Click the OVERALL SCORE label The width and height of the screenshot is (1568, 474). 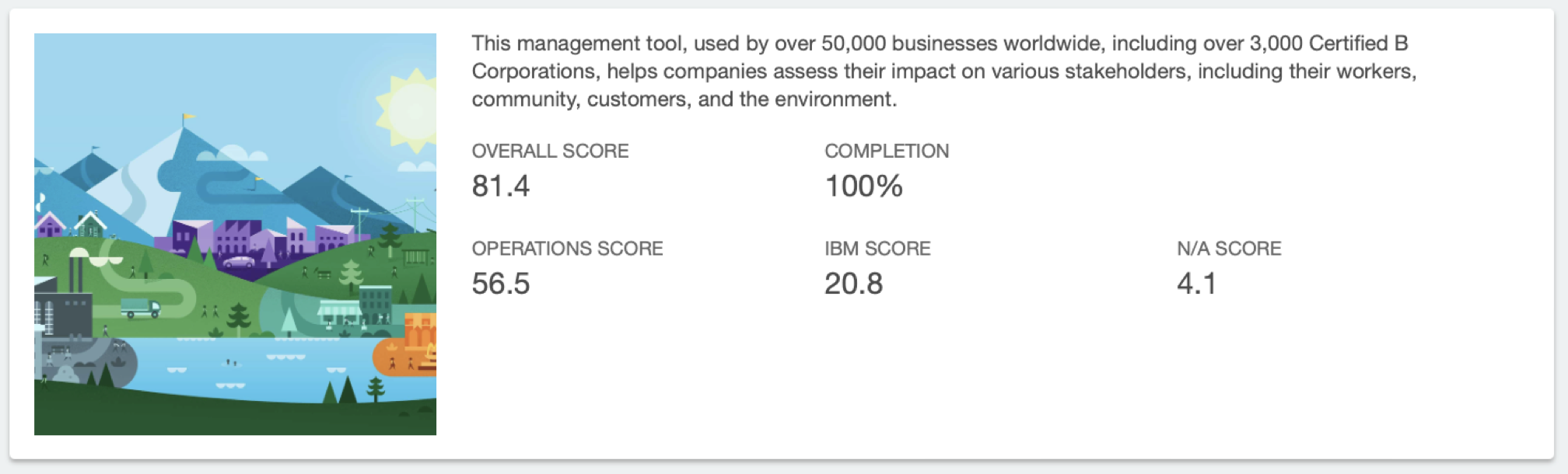tap(550, 151)
